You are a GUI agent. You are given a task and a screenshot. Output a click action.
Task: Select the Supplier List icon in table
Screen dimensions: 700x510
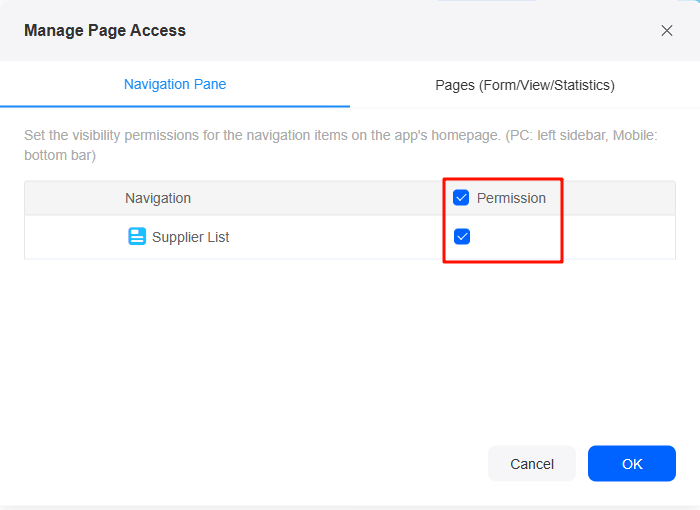pos(137,236)
